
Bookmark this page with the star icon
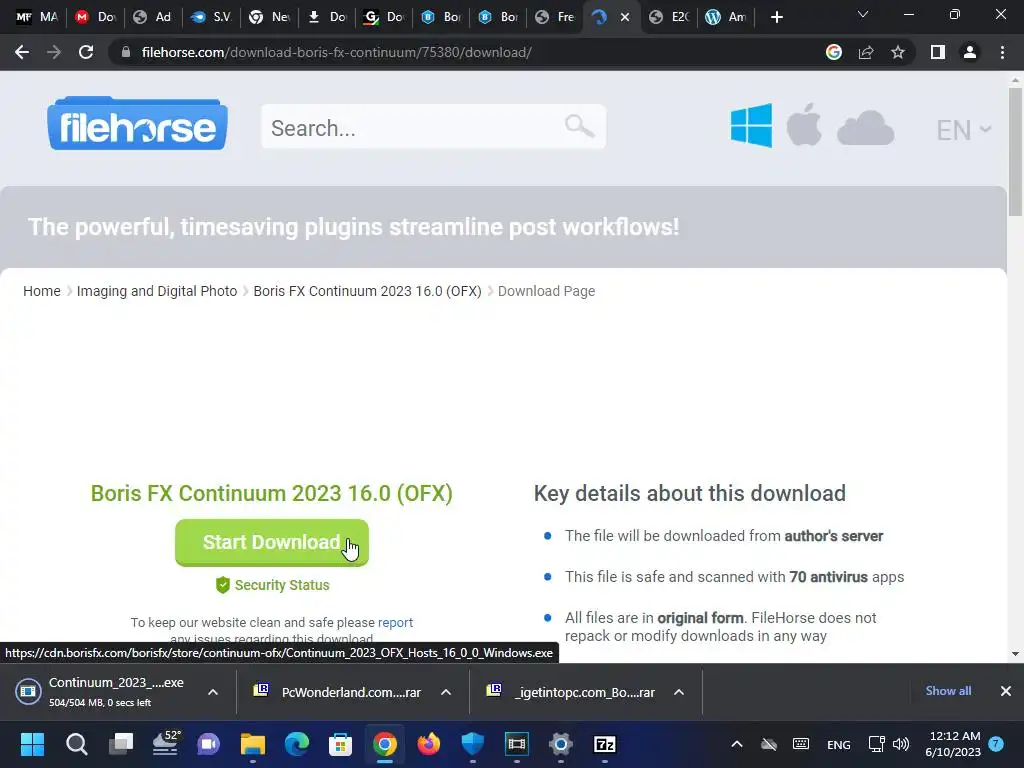coord(898,52)
